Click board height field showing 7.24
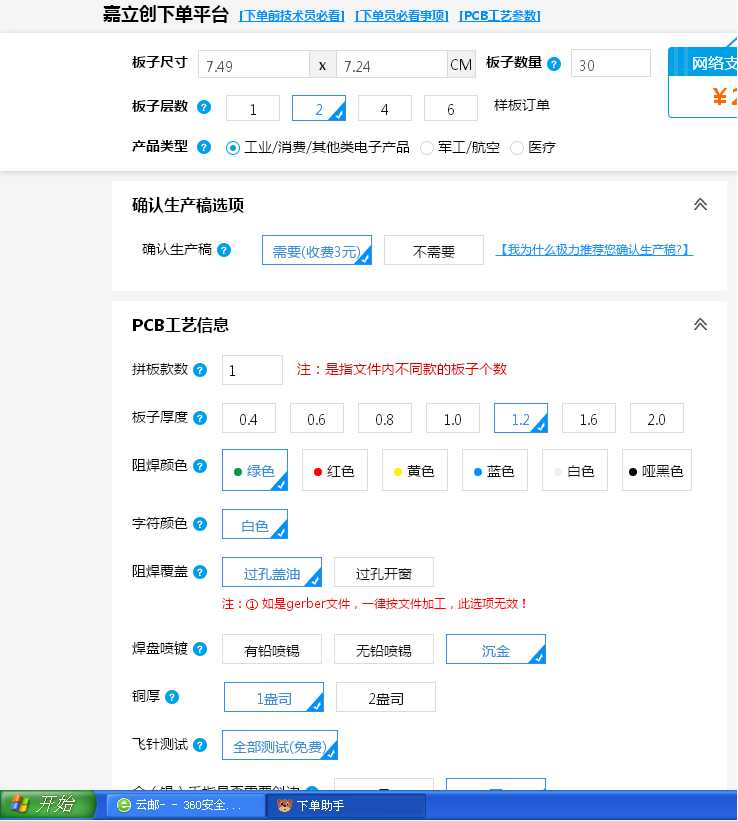This screenshot has width=738, height=821. (x=392, y=65)
